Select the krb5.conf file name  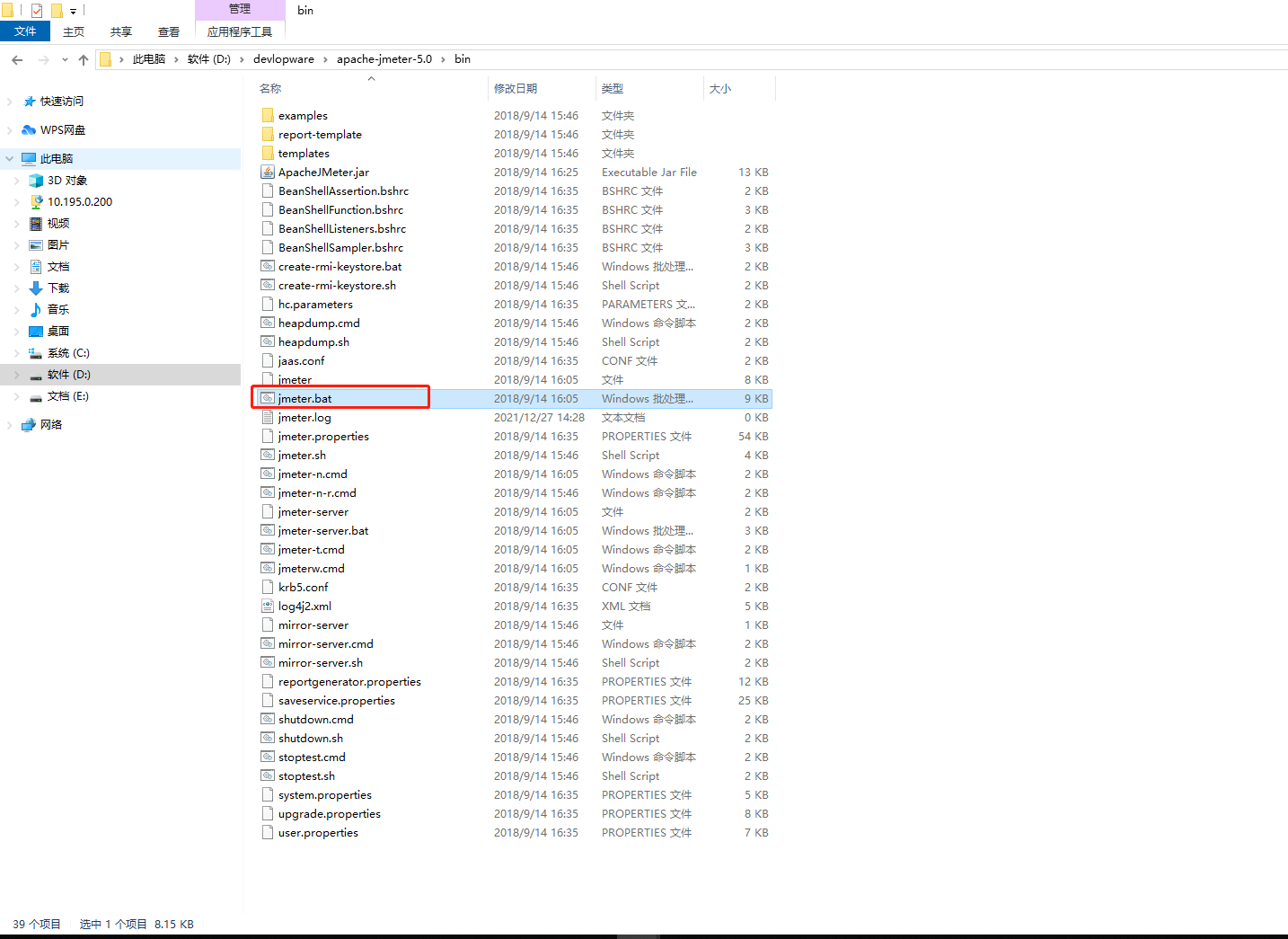(303, 588)
